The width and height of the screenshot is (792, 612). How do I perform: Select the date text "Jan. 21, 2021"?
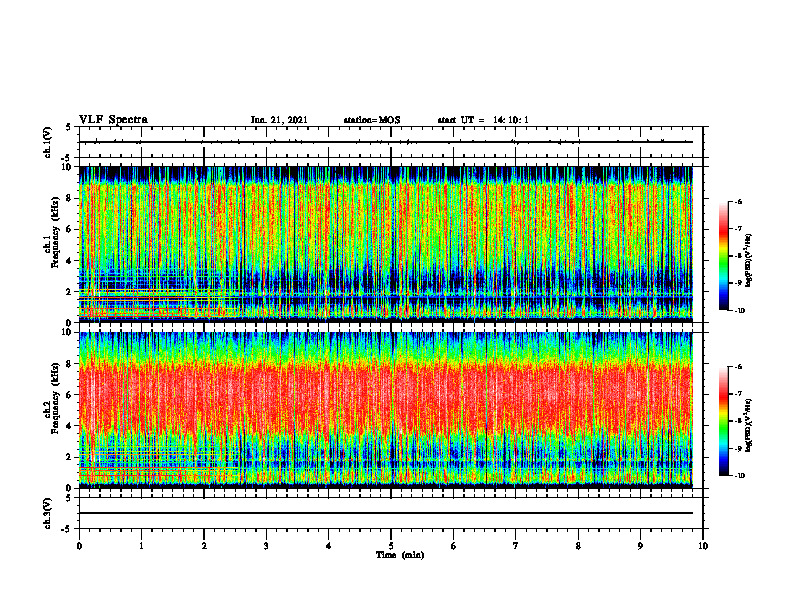click(279, 120)
